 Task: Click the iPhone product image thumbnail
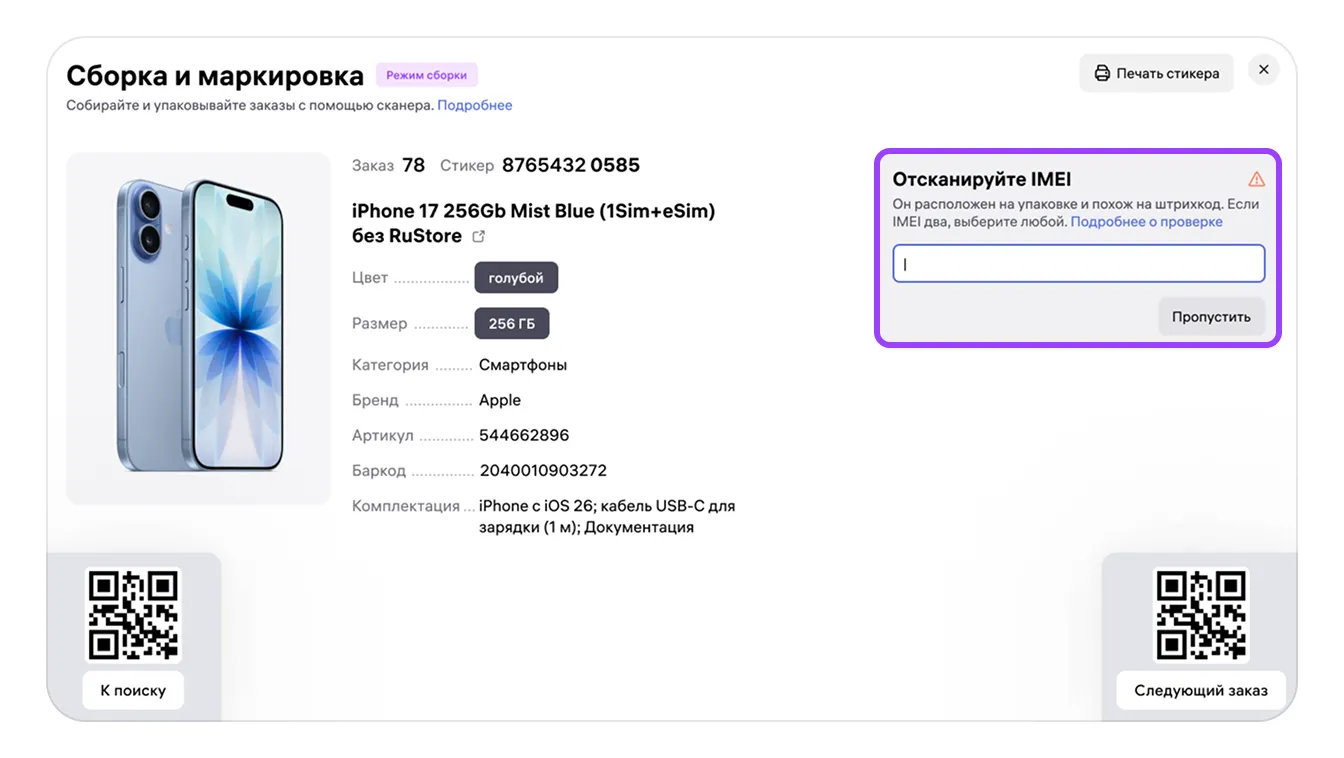coord(198,328)
